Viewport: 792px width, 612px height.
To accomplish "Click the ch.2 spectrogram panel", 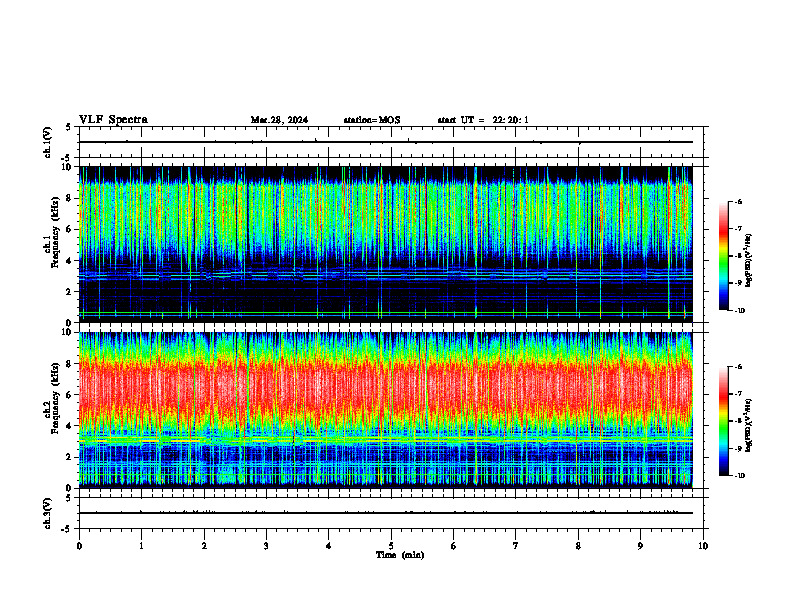I will click(386, 410).
